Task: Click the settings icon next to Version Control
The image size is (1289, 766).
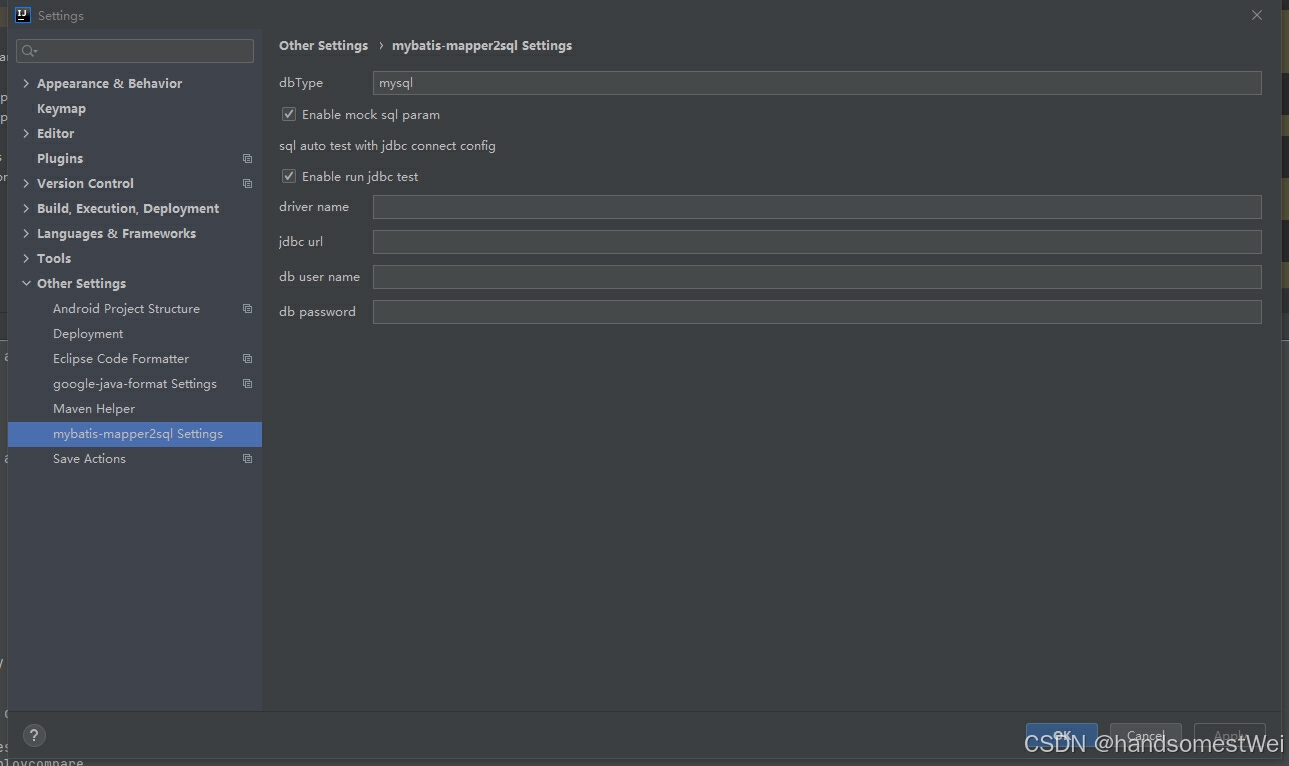Action: 246,183
